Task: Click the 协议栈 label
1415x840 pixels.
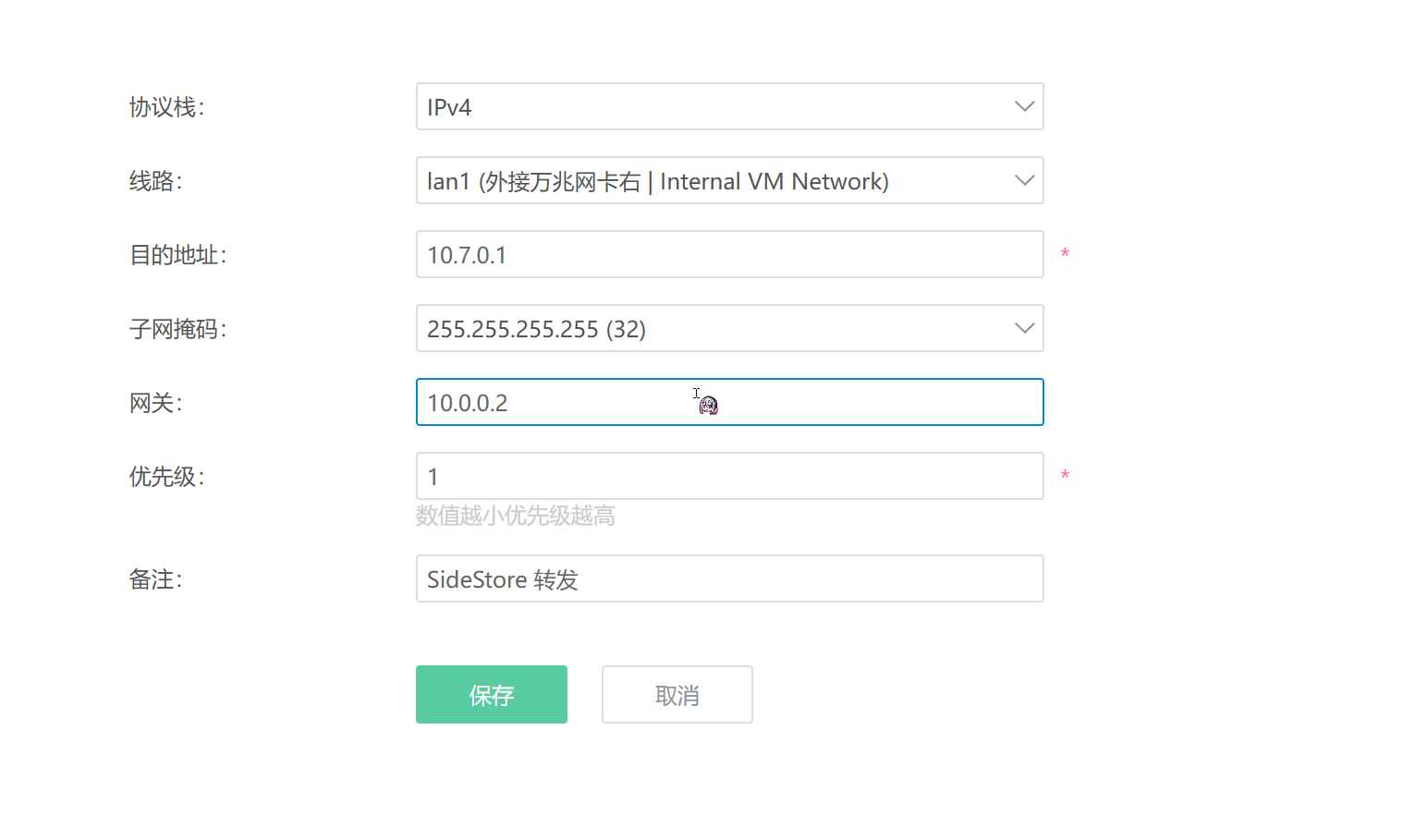Action: tap(166, 107)
